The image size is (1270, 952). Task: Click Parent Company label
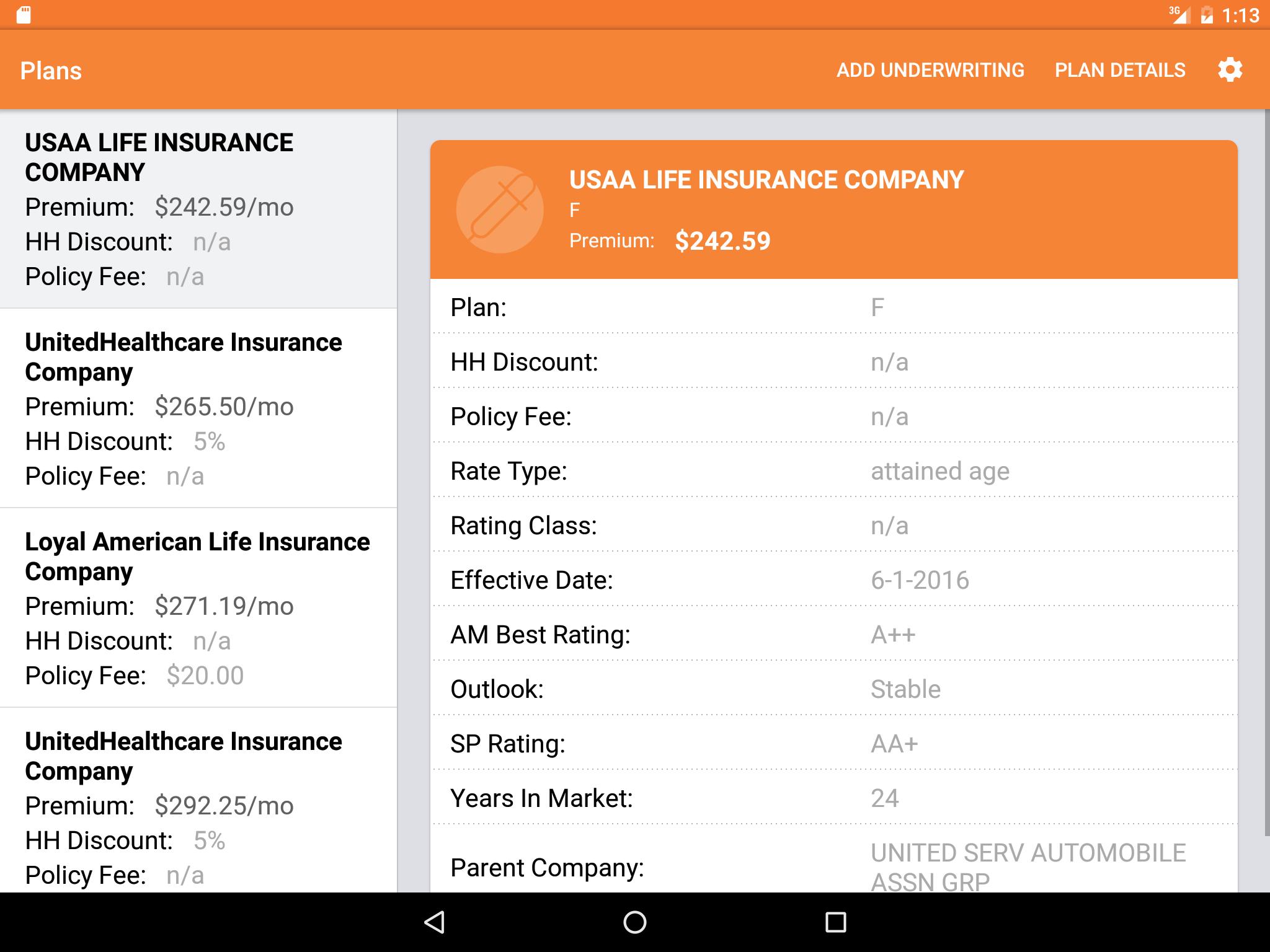pos(547,868)
